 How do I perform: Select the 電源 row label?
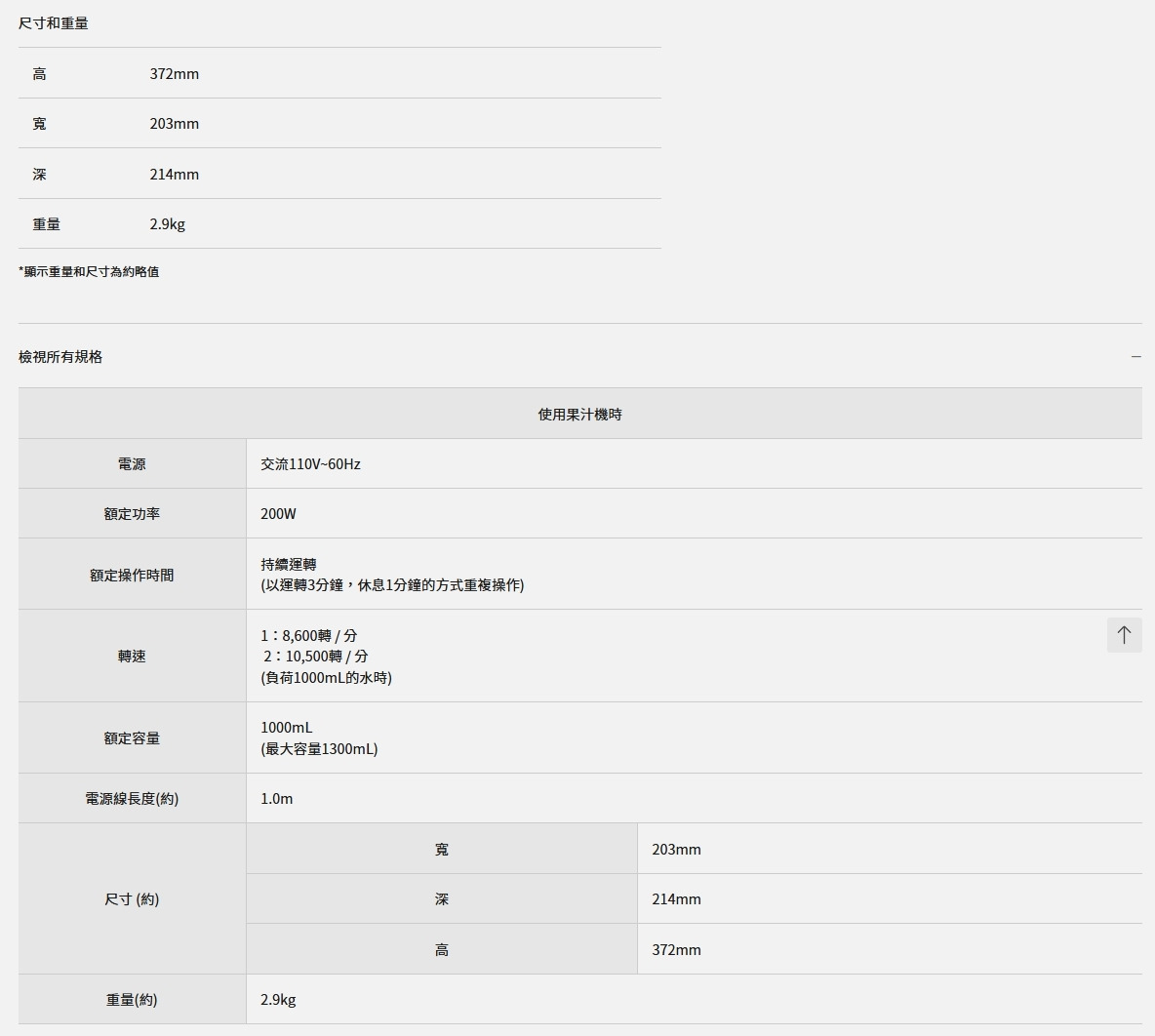132,464
